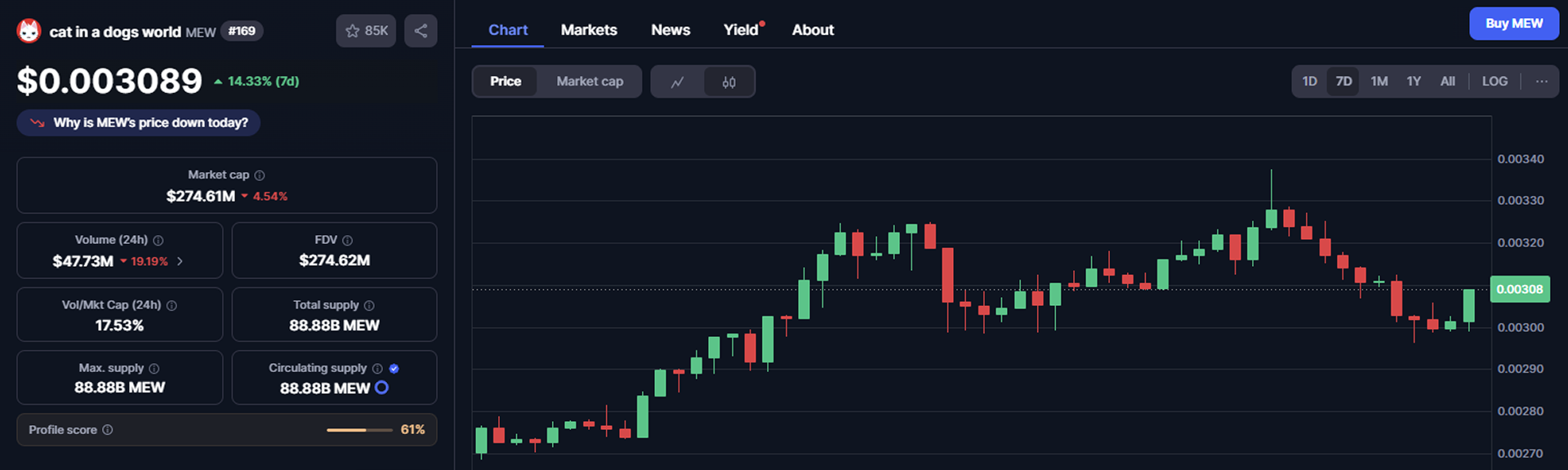
Task: Enable LOG scale on chart
Action: (1494, 82)
